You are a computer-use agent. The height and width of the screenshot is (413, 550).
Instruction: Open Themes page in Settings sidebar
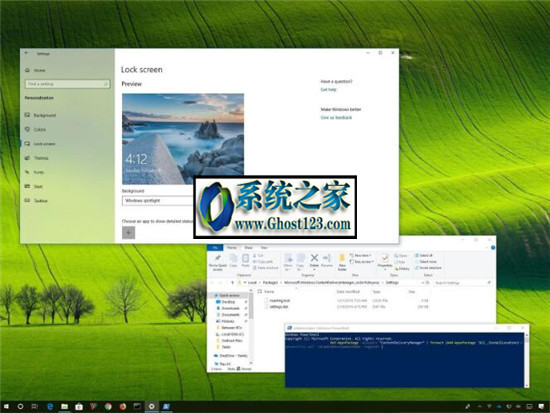pyautogui.click(x=36, y=158)
